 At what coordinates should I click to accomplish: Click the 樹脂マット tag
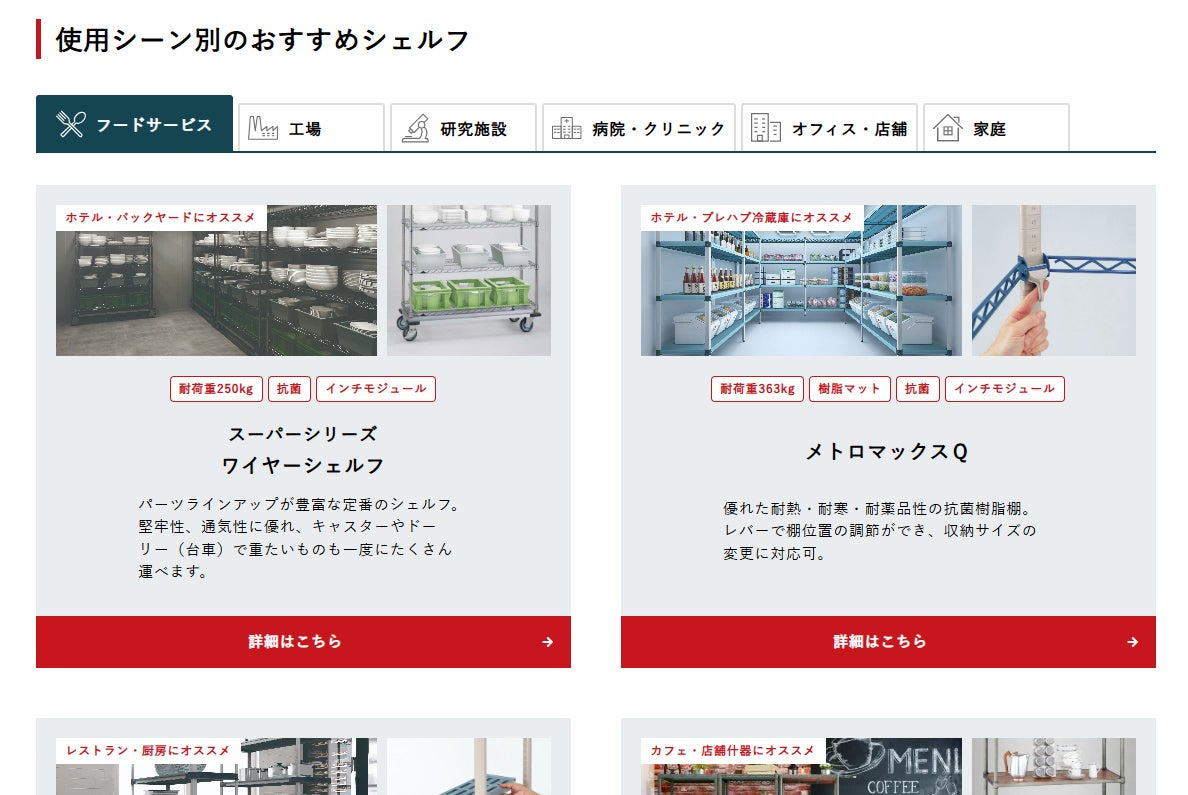pos(849,389)
